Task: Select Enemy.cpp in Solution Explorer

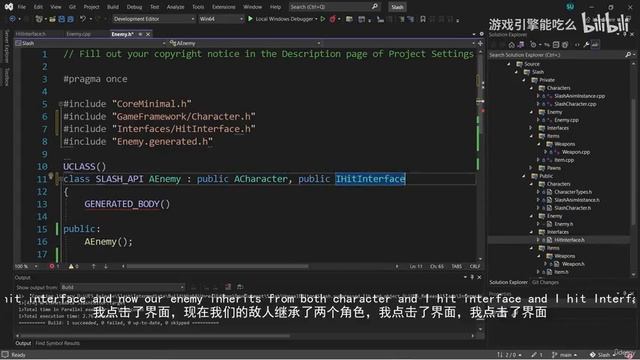Action: point(566,120)
